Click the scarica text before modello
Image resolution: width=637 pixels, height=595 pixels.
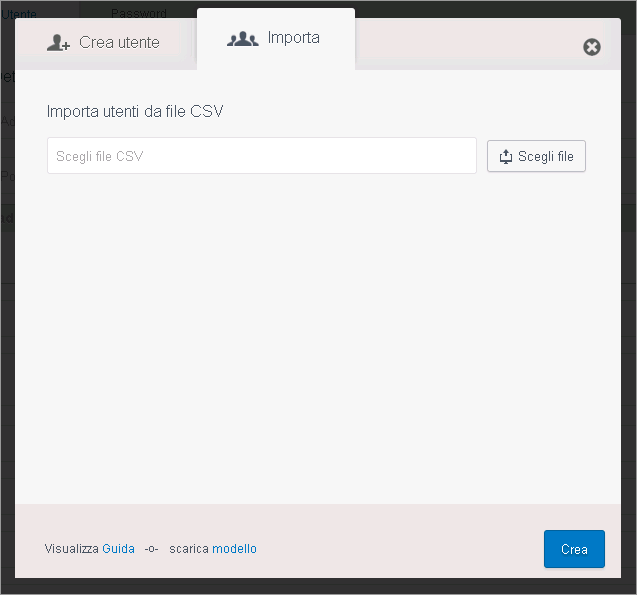tap(189, 549)
